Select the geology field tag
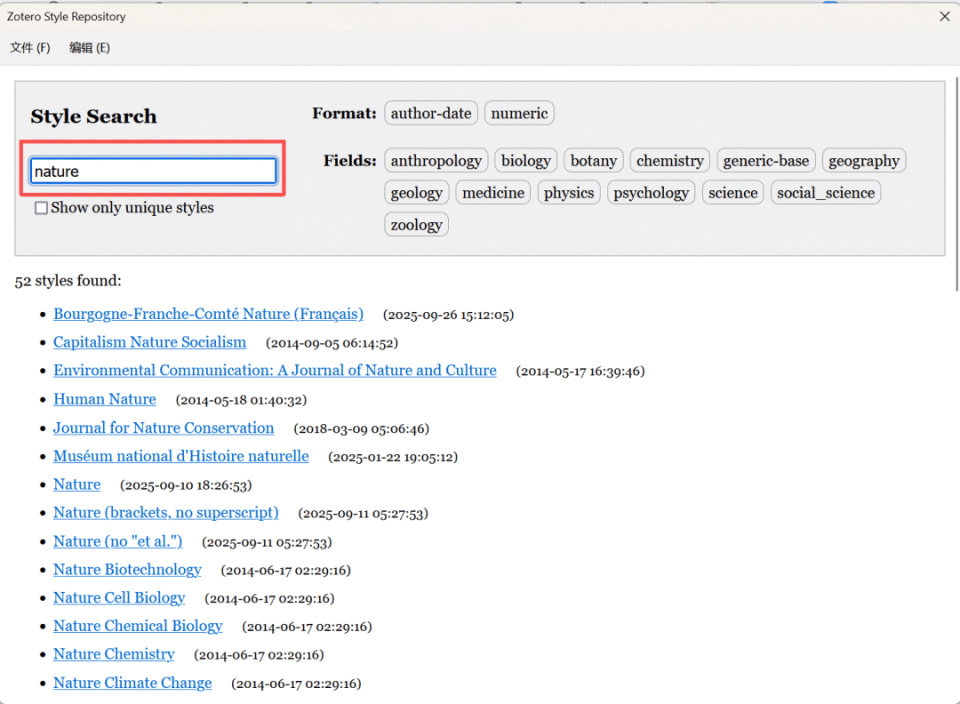Viewport: 960px width, 704px height. point(416,192)
